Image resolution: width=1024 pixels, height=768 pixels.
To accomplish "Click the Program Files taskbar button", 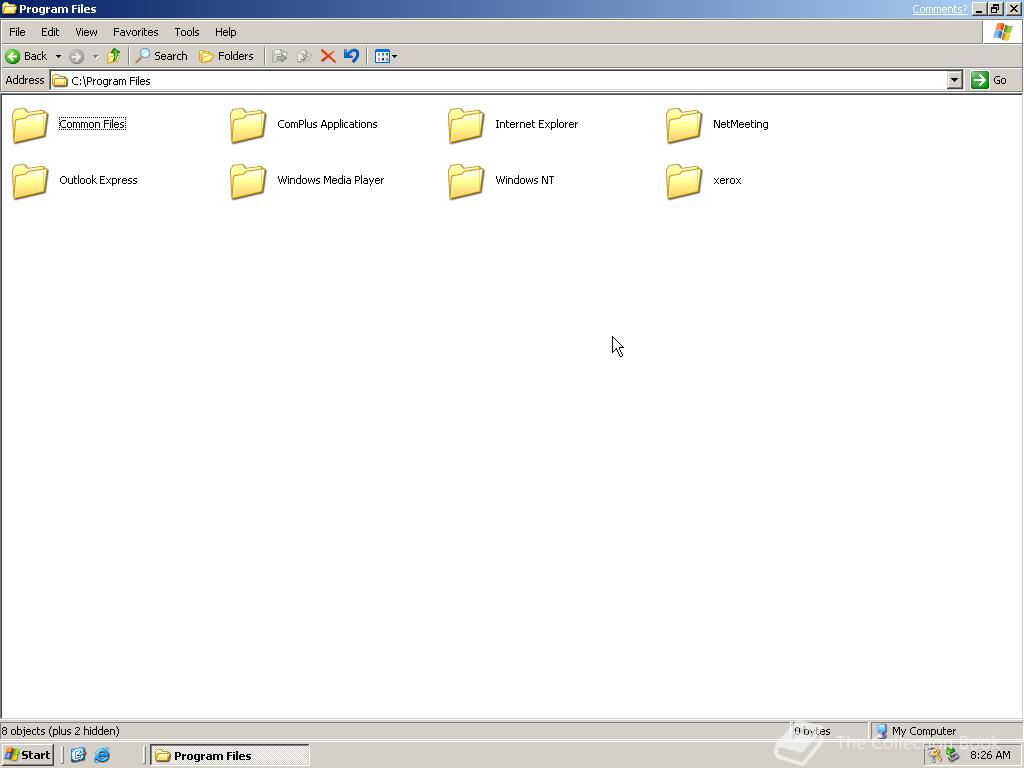I will (x=229, y=756).
